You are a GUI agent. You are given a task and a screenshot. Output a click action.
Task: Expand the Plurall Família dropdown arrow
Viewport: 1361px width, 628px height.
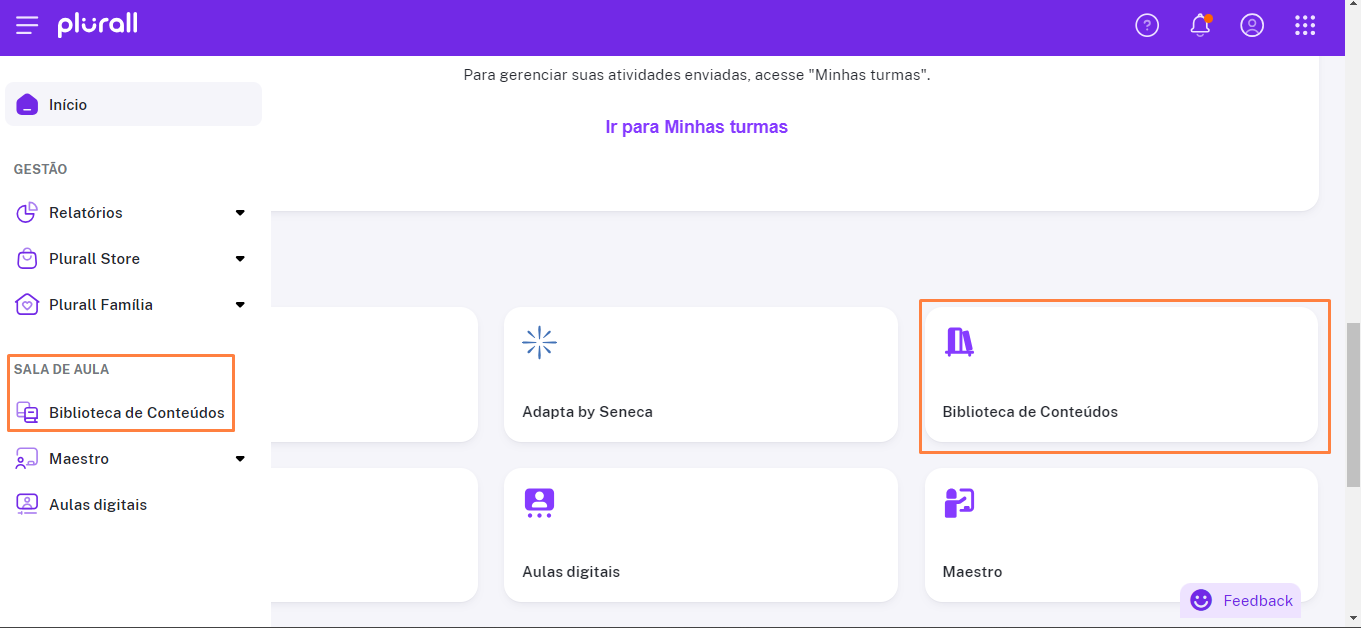coord(240,305)
